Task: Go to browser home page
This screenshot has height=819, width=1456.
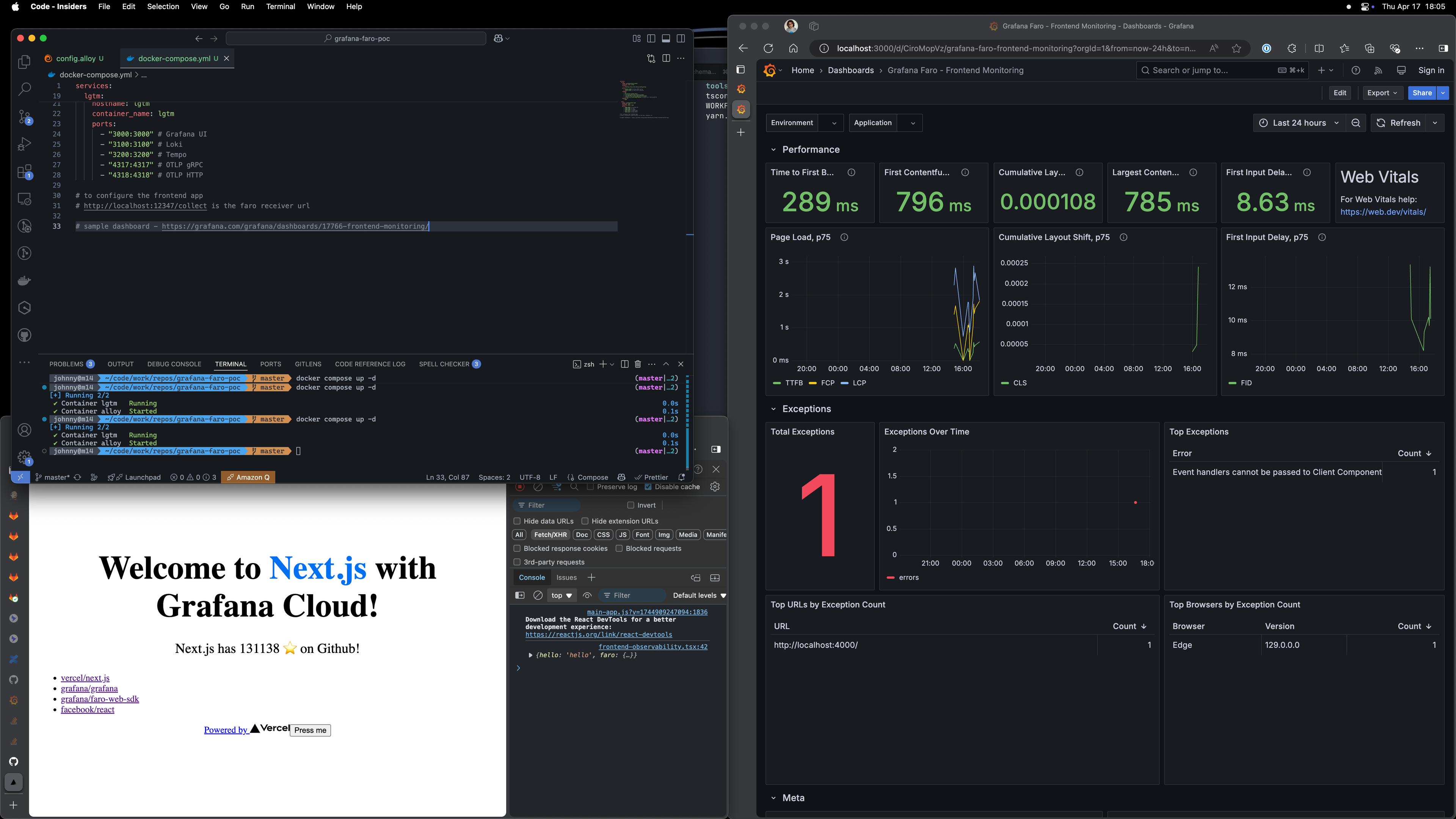Action: click(794, 49)
